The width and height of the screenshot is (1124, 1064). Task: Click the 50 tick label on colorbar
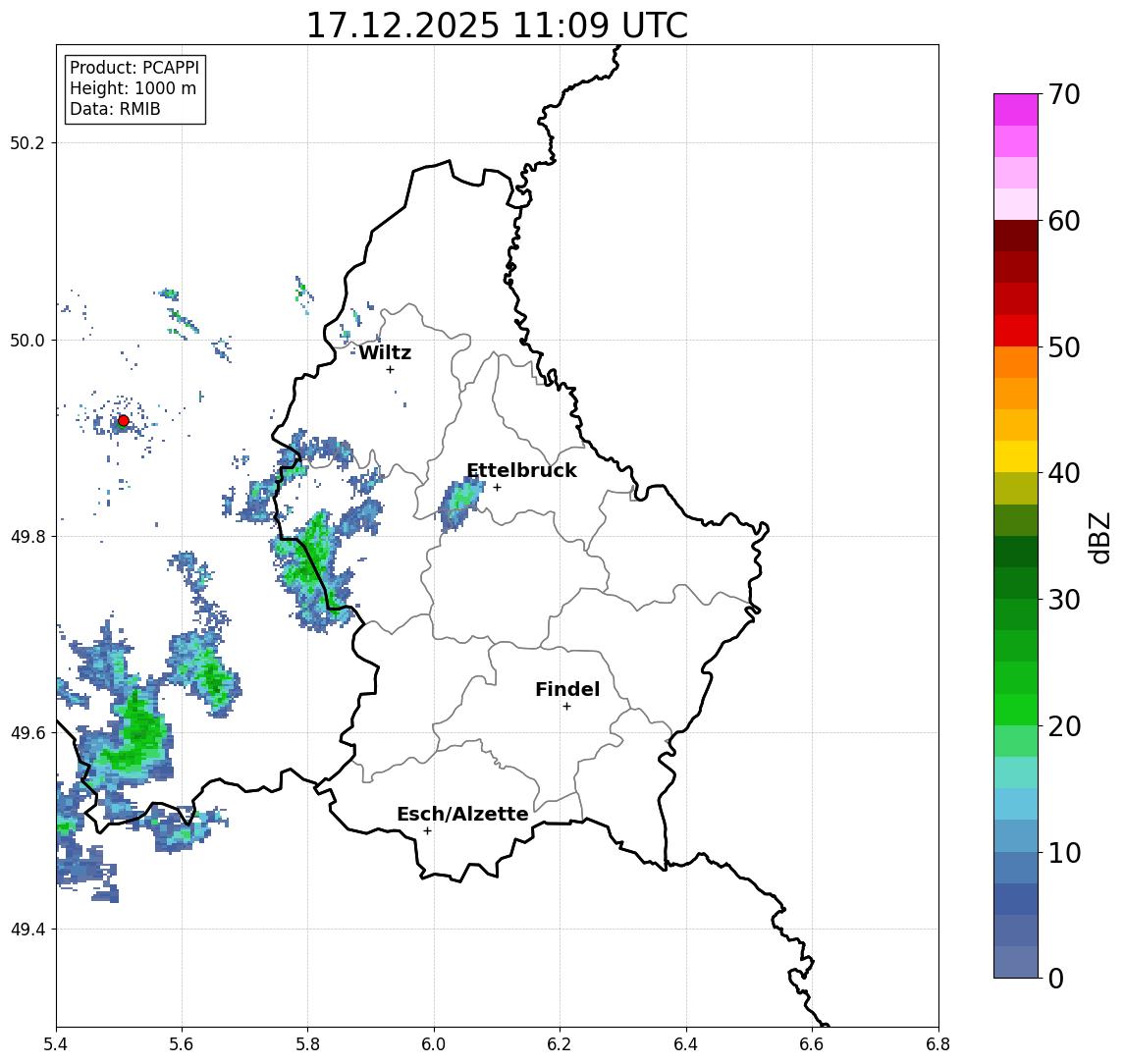(1063, 347)
